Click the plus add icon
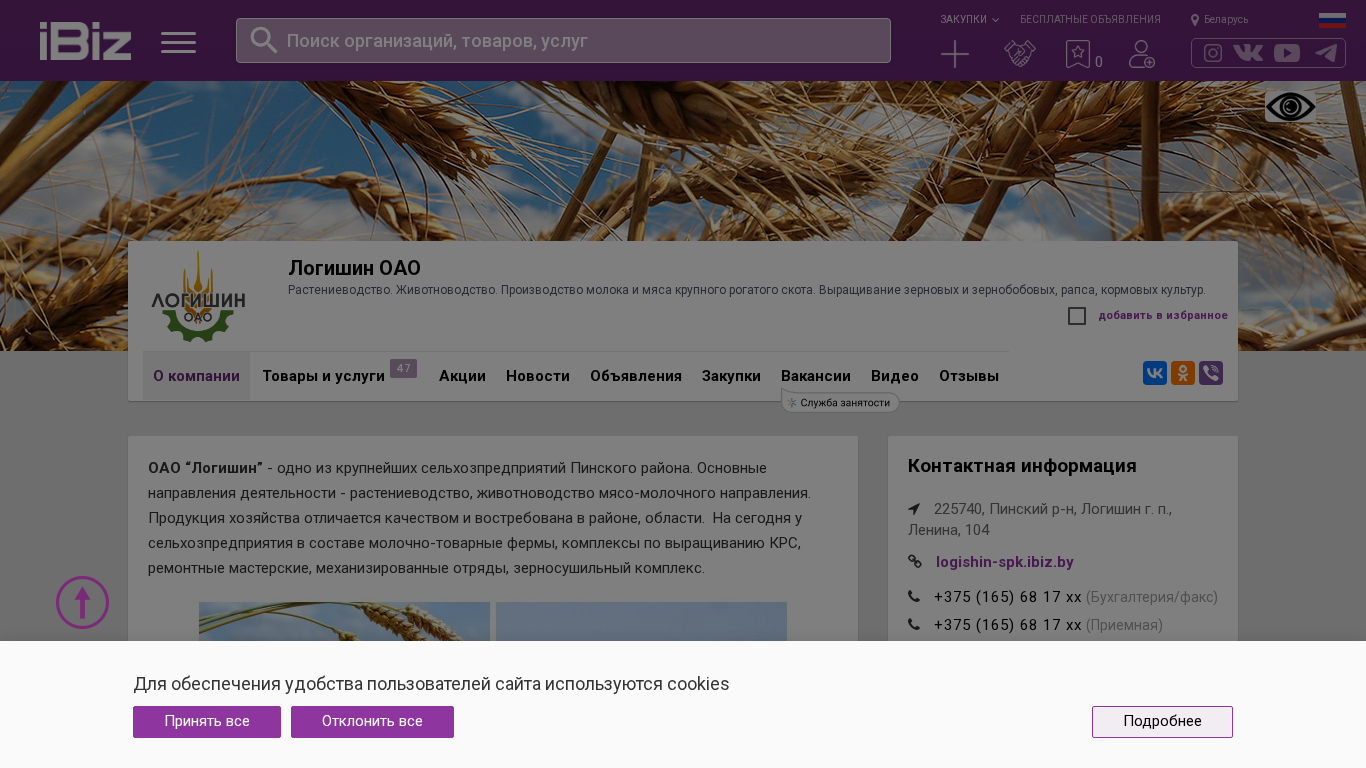The height and width of the screenshot is (768, 1366). (x=955, y=54)
